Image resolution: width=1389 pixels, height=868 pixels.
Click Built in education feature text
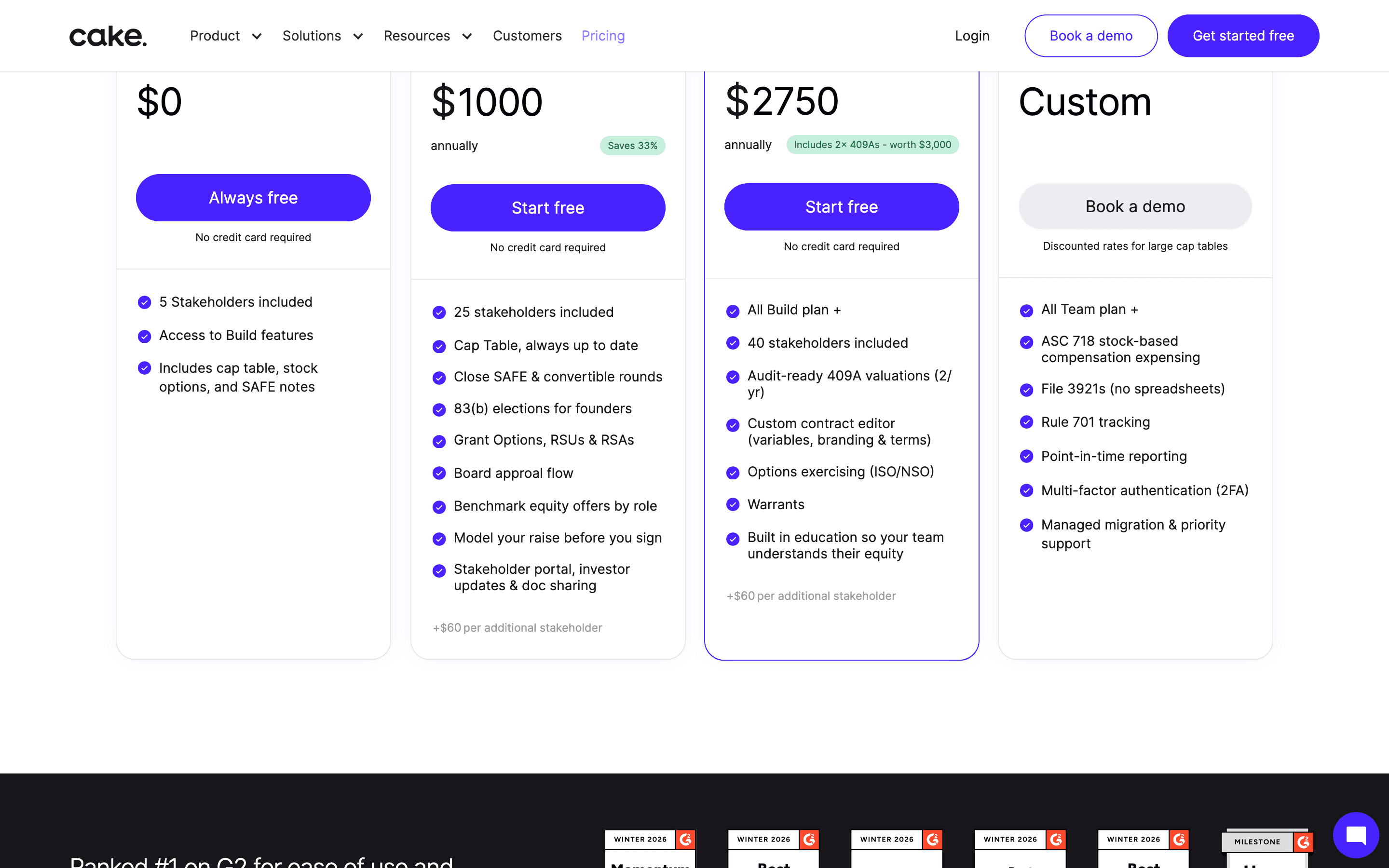[845, 545]
